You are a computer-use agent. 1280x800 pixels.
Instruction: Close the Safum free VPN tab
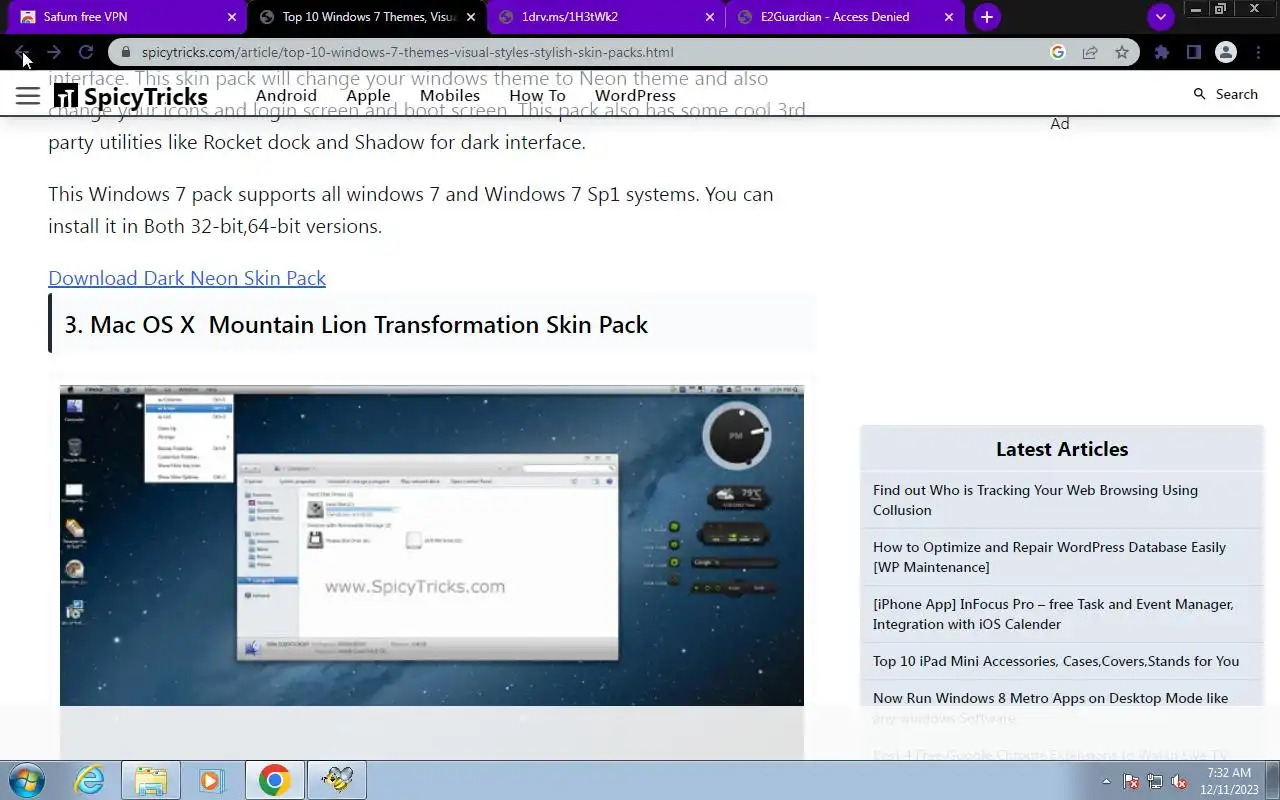coord(232,17)
